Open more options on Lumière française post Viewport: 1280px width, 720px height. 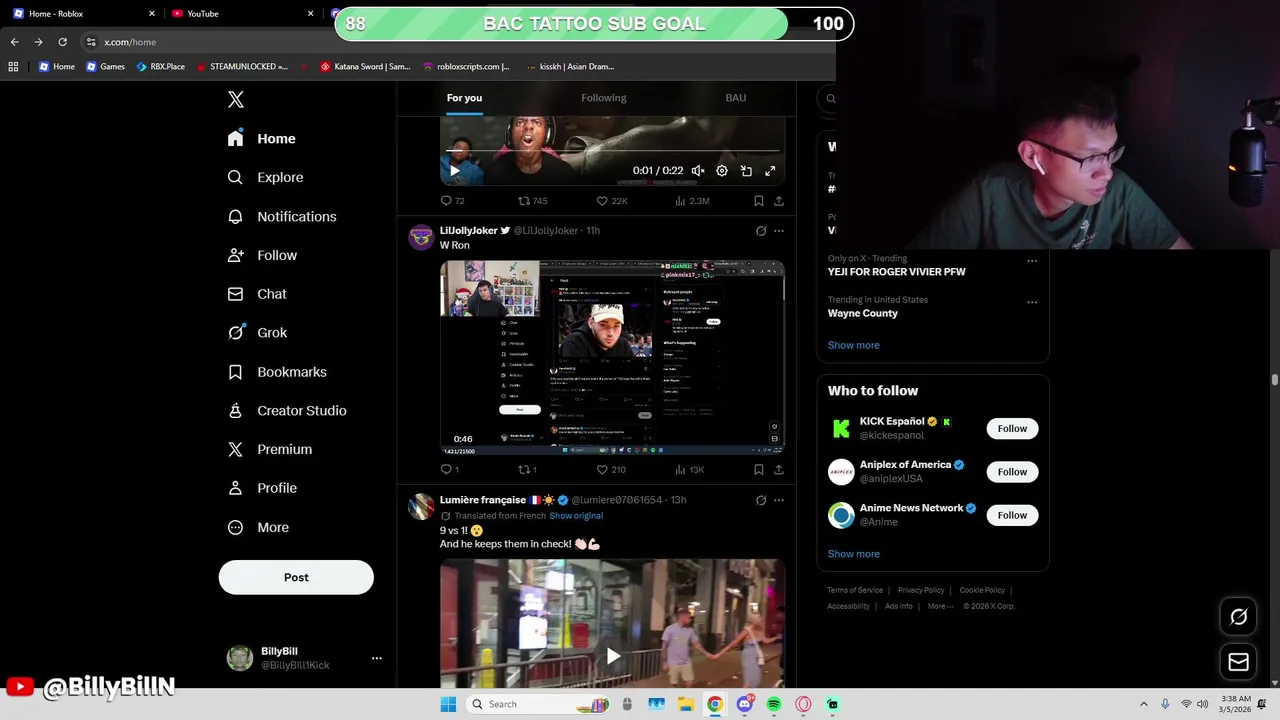point(779,500)
